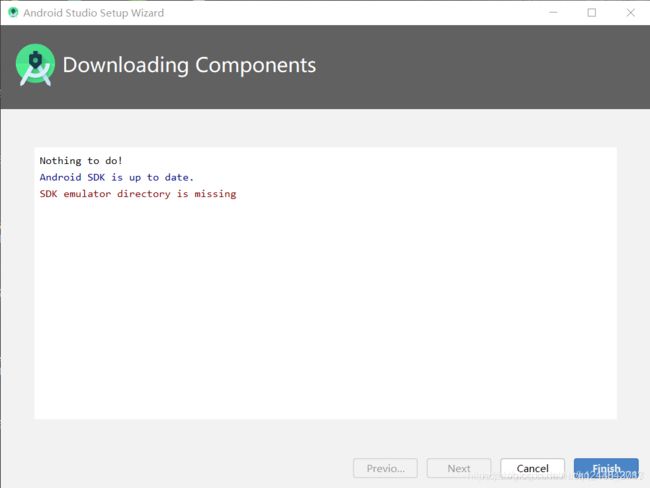Click the "Nothing to do!" log line
650x488 pixels.
click(81, 161)
